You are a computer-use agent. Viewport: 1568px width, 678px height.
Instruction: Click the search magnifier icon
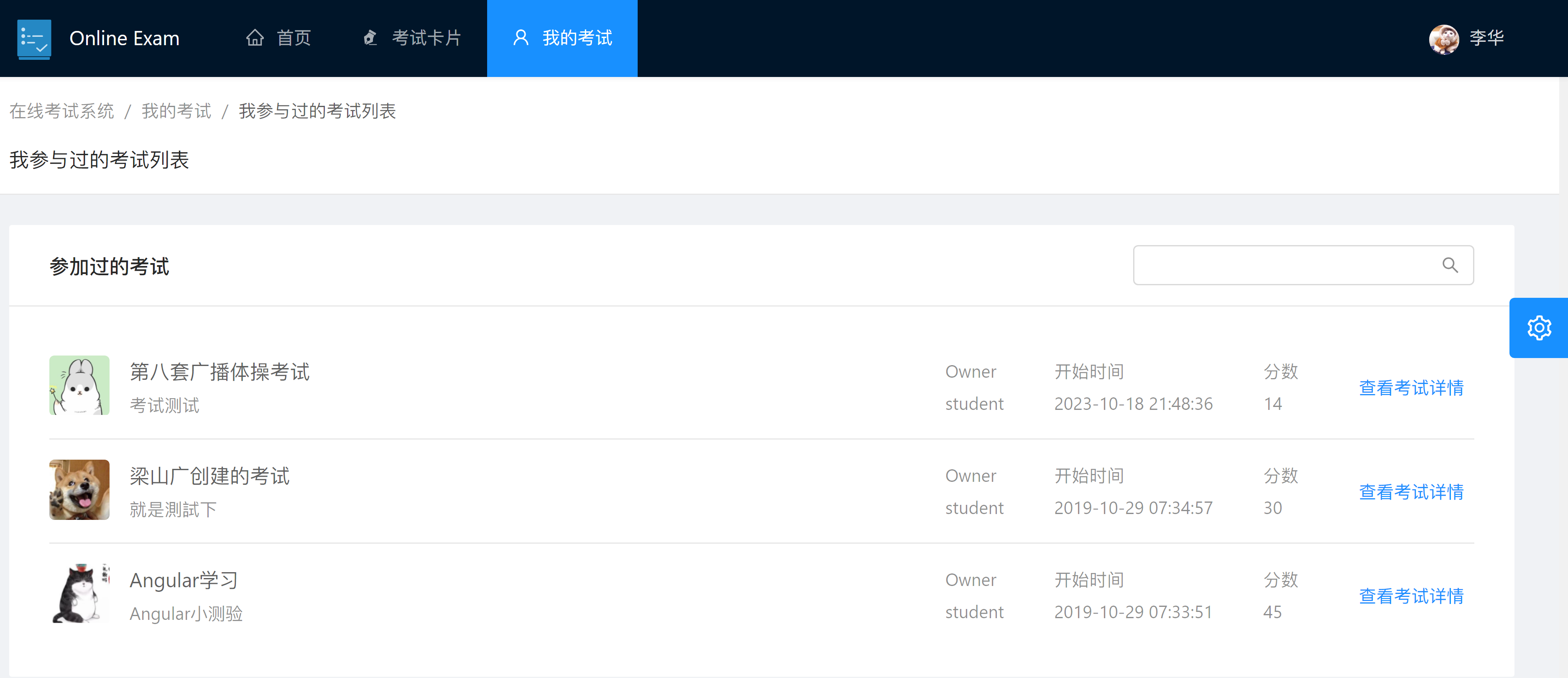pyautogui.click(x=1450, y=265)
